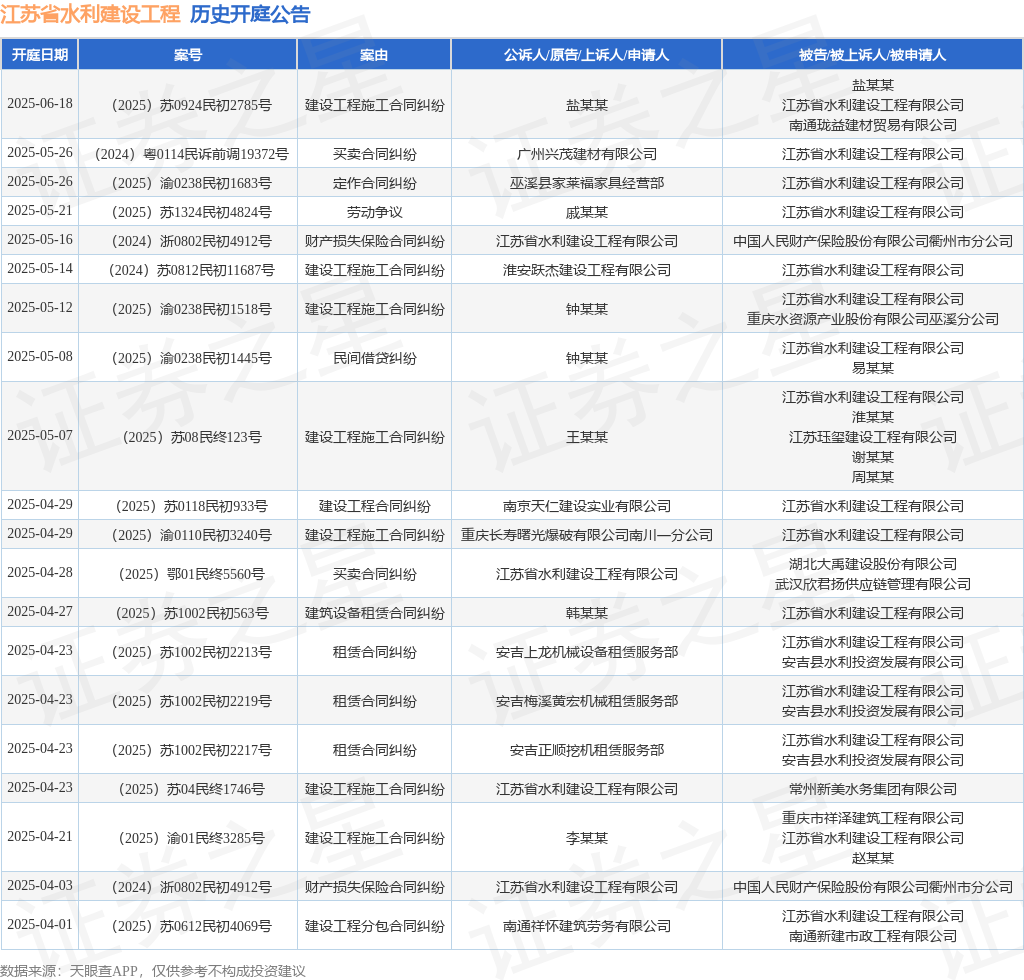Click defendant 重庆水资源产业股份有限公司巫溪分公司

point(872,319)
